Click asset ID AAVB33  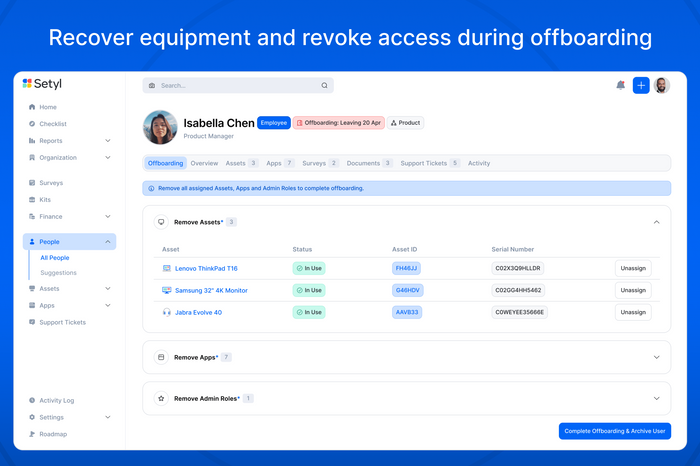(x=407, y=312)
